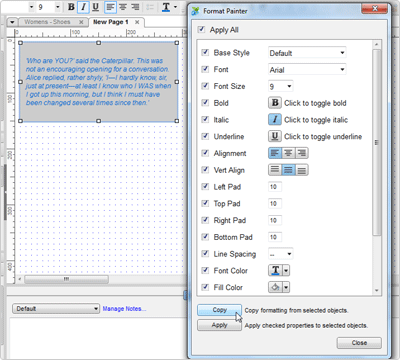Uncheck the Line Spacing checkbox
Viewport: 400px width, 360px height.
205,253
